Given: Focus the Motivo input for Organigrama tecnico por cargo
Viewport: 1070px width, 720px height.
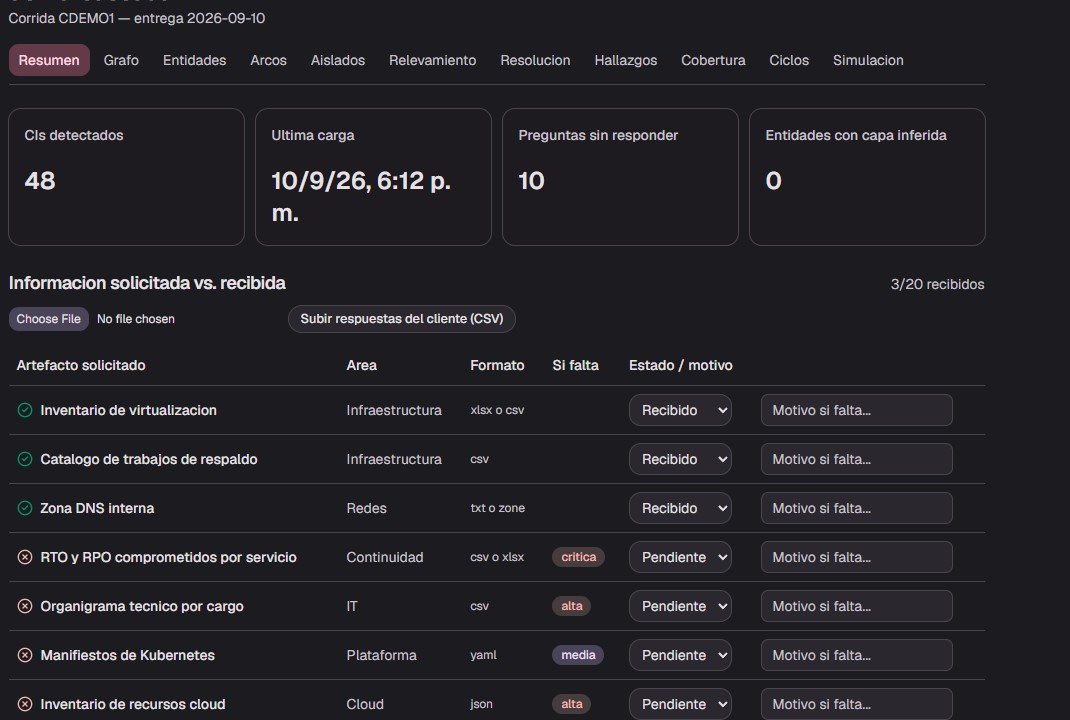Looking at the screenshot, I should point(856,607).
